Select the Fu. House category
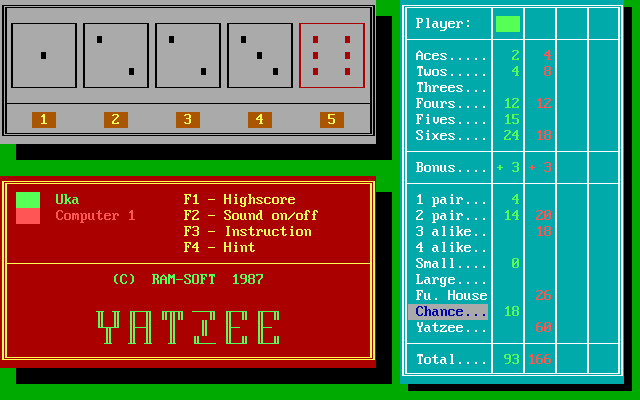 (x=451, y=296)
